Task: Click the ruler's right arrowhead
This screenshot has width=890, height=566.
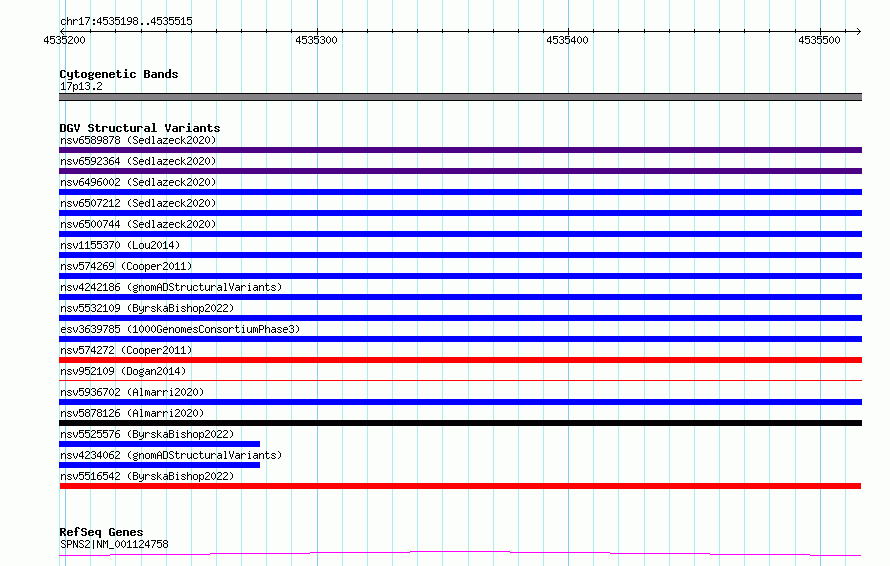Action: (858, 31)
